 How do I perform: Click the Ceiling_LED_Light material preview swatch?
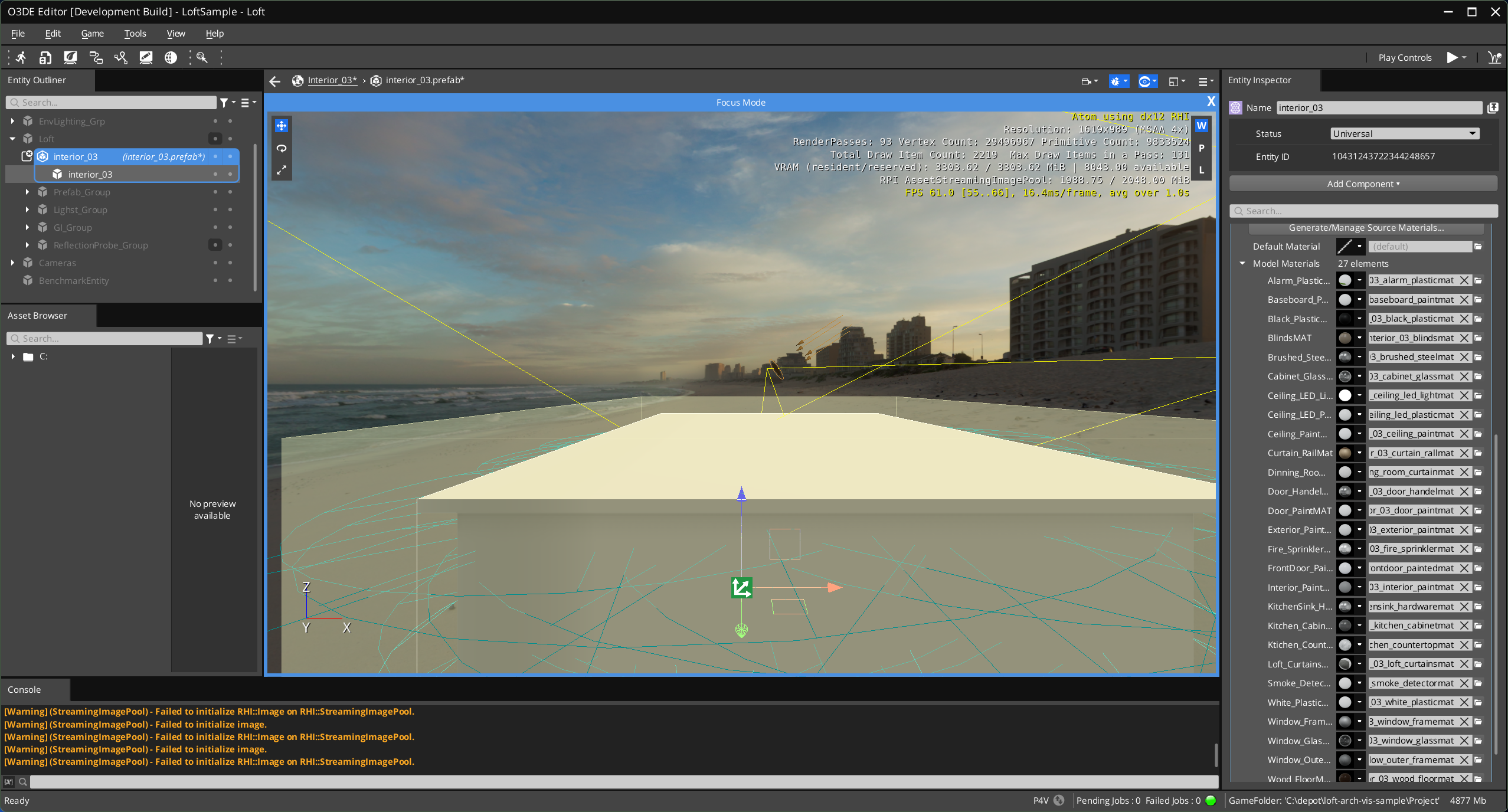[1345, 395]
